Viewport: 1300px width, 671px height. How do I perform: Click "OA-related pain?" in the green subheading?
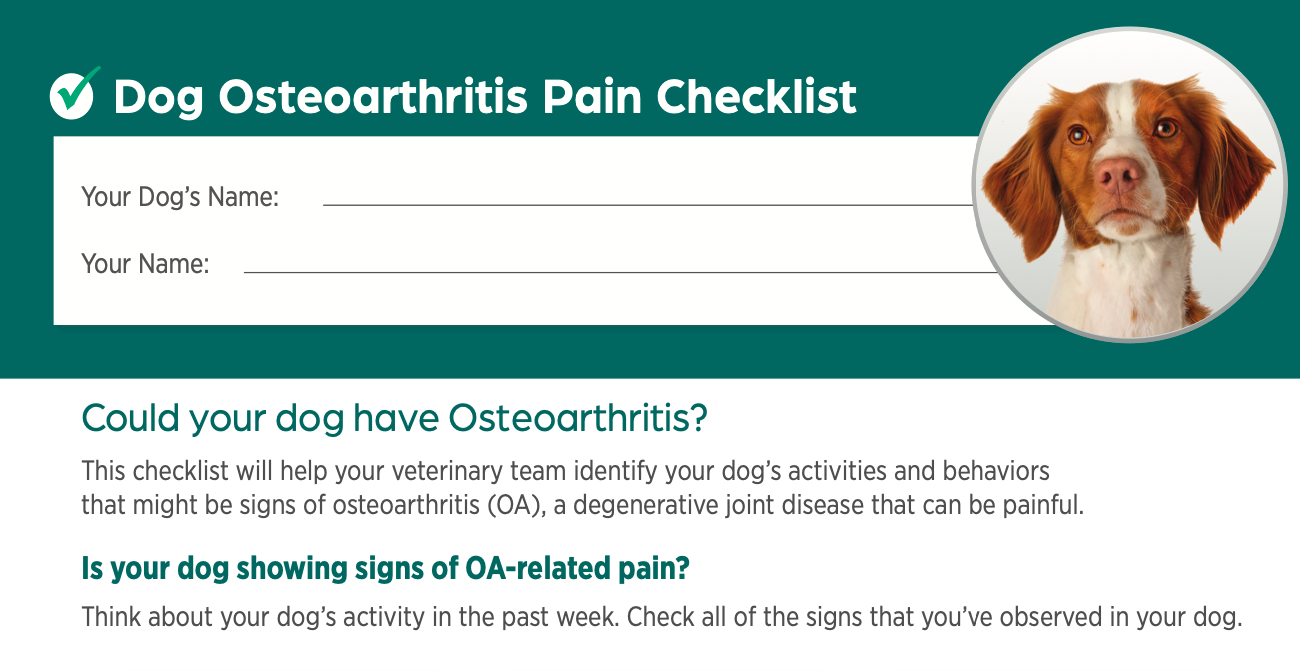[x=577, y=568]
